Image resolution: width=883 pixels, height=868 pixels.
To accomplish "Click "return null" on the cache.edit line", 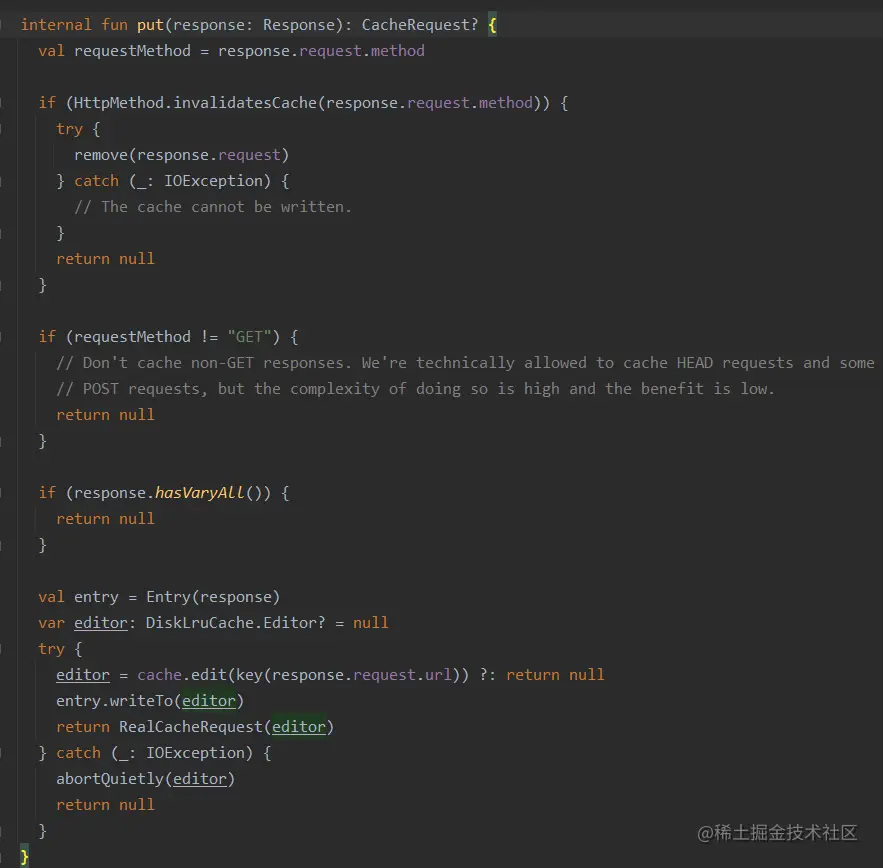I will pos(555,675).
